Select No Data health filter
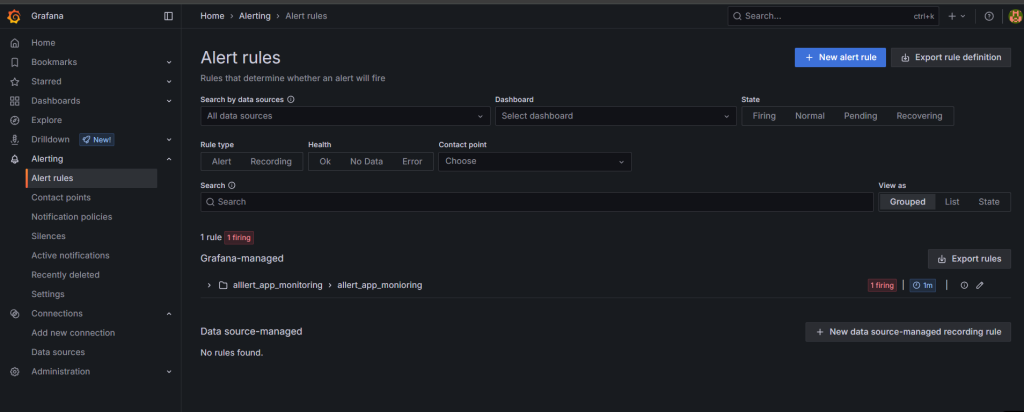The width and height of the screenshot is (1024, 412). click(x=366, y=162)
